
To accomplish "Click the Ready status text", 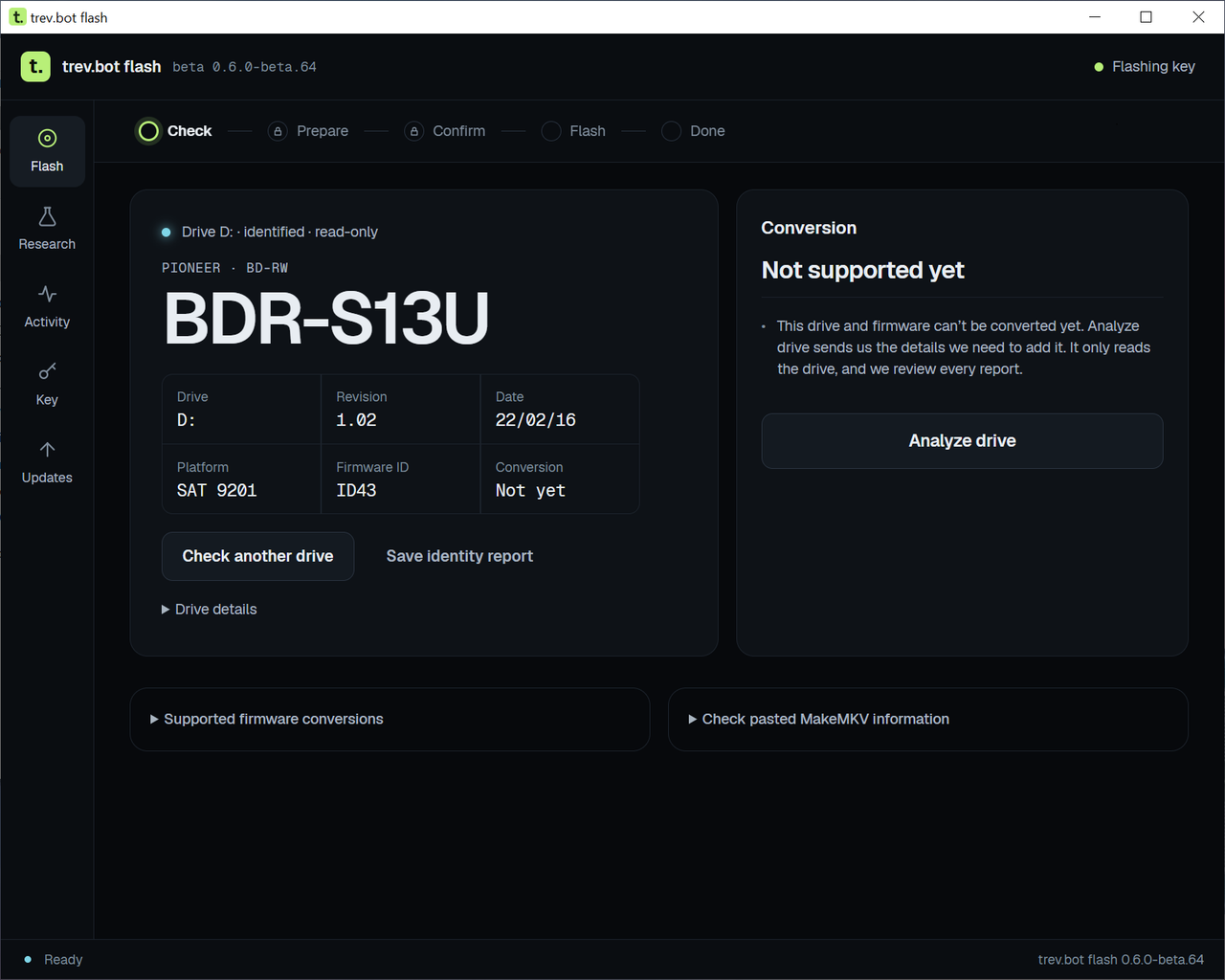I will click(63, 960).
